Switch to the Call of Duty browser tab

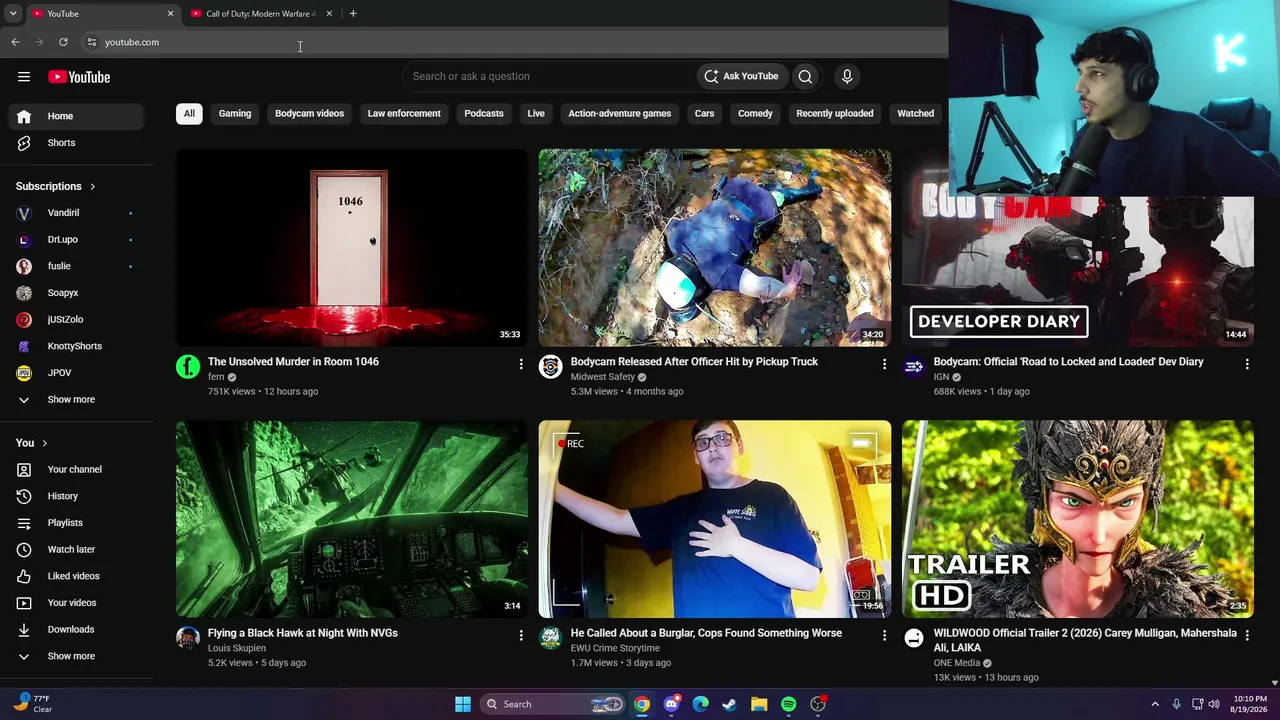point(261,14)
